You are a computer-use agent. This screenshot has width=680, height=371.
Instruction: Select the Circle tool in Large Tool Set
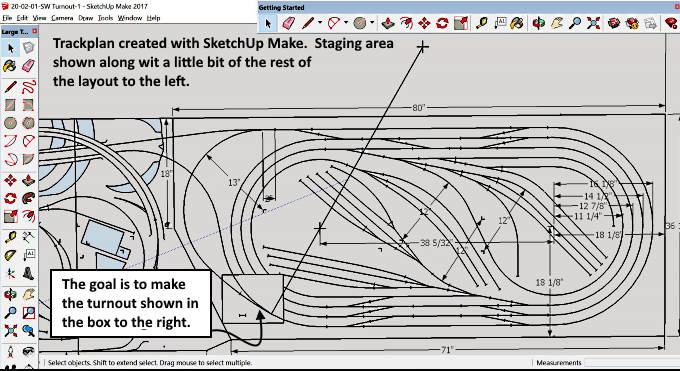(10, 123)
